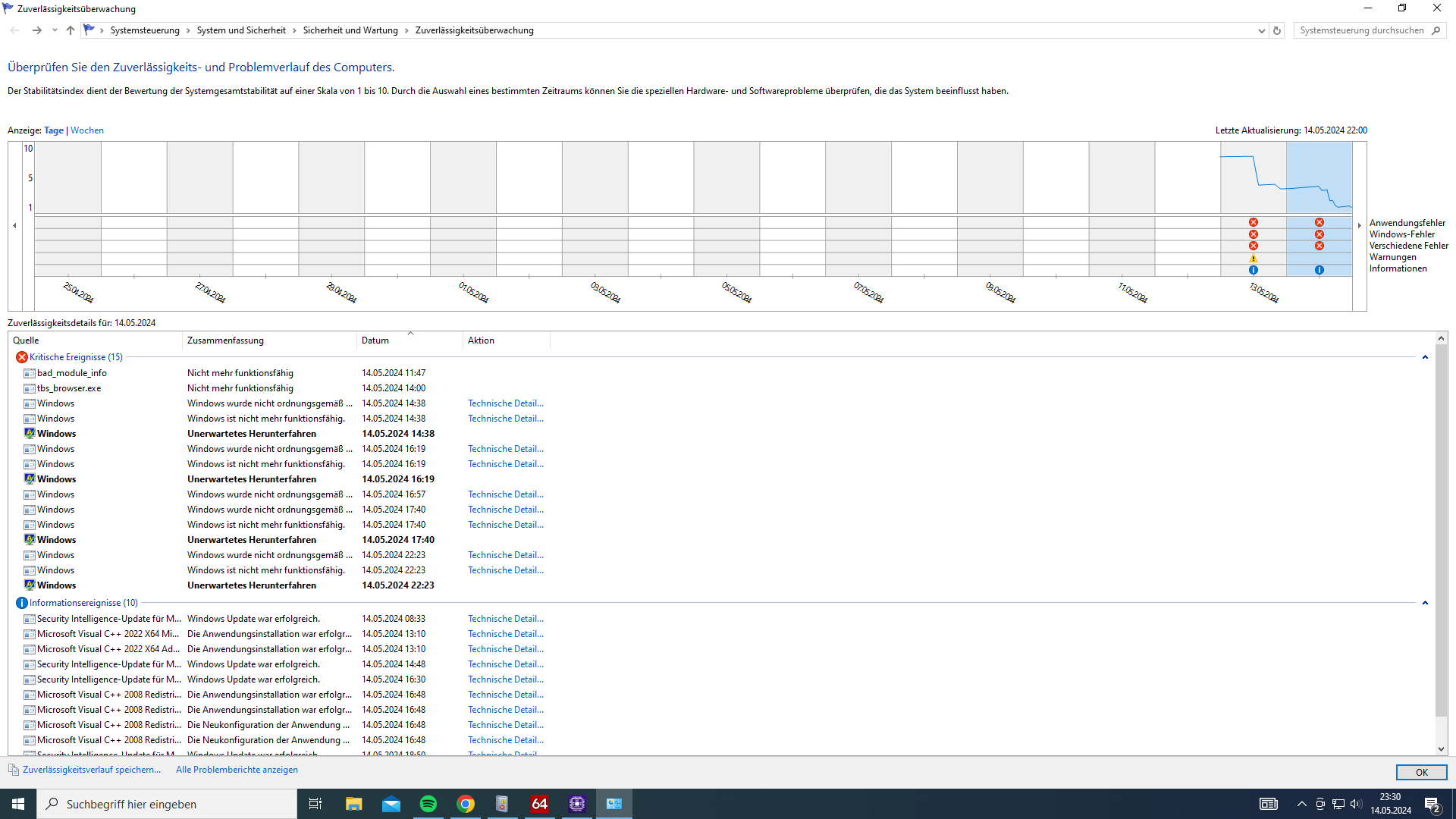The image size is (1456, 819).
Task: Open the recent locations dropdown arrow
Action: pos(55,30)
